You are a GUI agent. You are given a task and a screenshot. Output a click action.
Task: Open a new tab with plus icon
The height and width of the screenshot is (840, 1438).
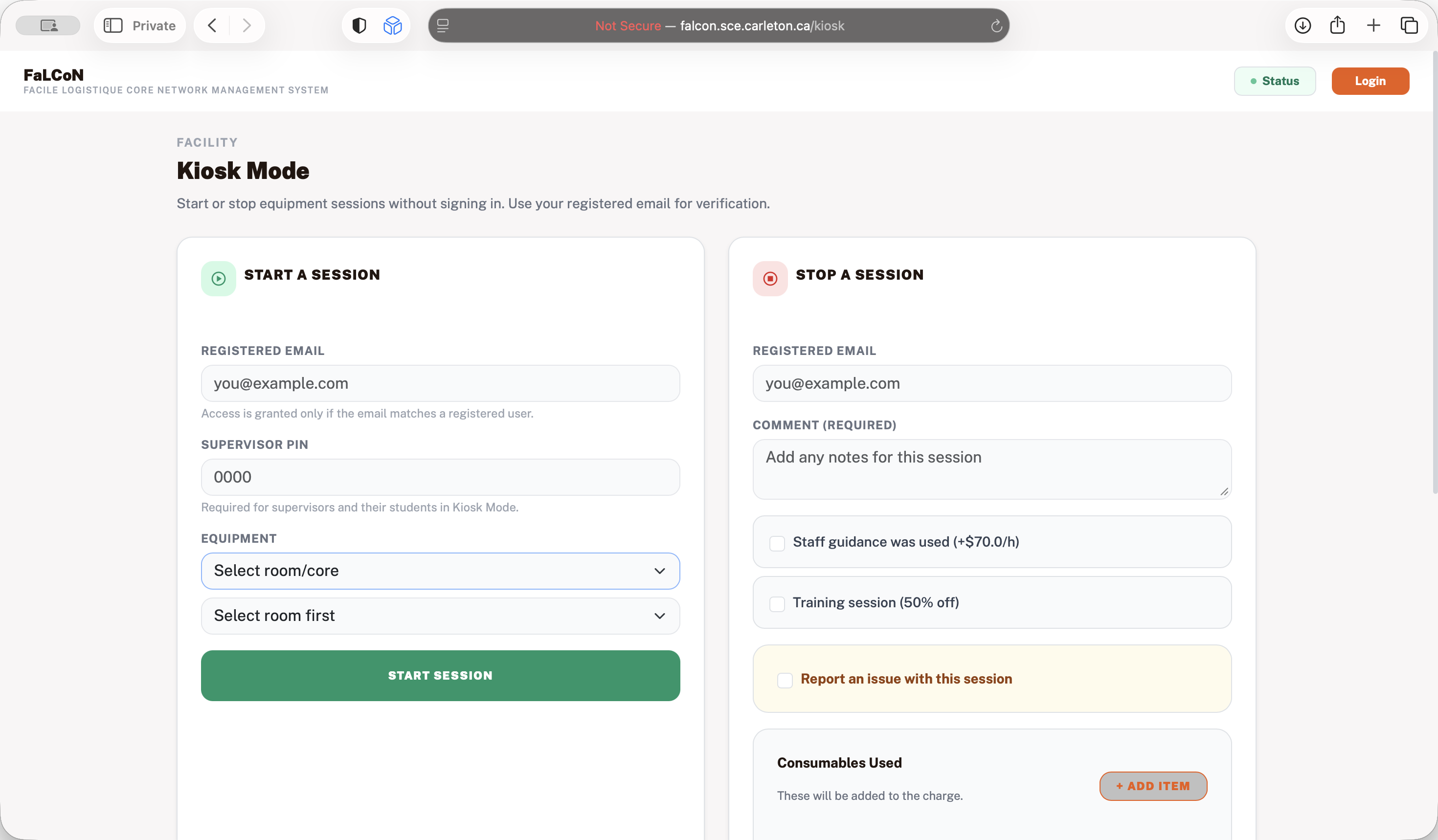click(1373, 25)
